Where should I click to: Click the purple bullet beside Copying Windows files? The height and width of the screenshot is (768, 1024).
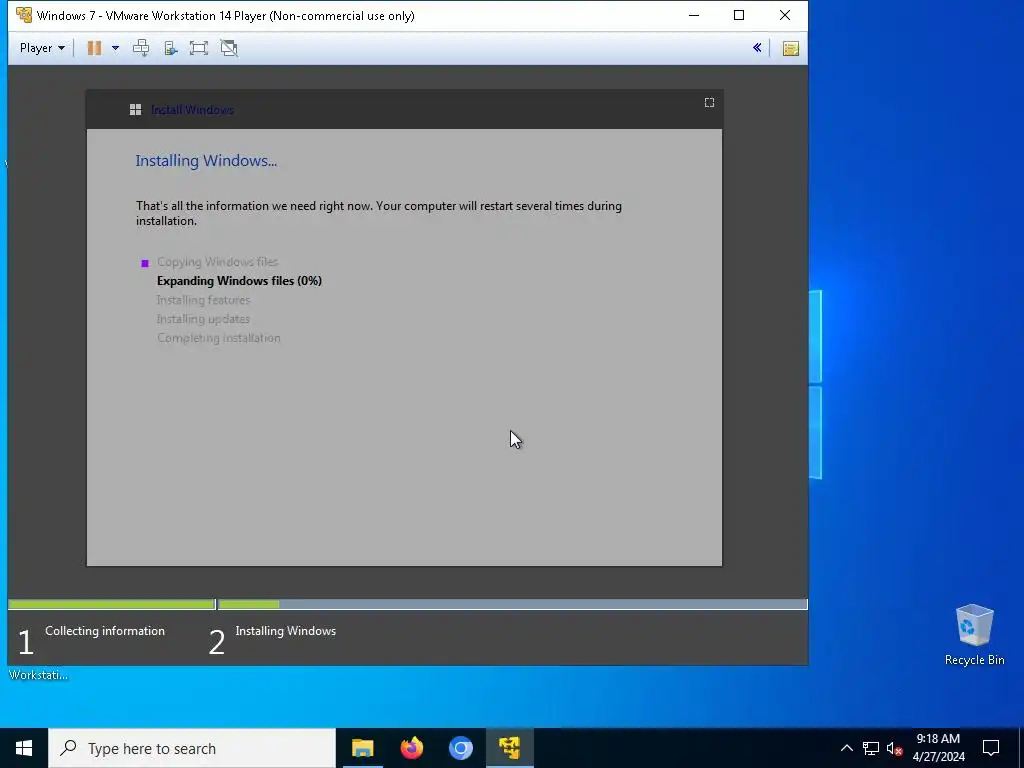click(x=145, y=263)
